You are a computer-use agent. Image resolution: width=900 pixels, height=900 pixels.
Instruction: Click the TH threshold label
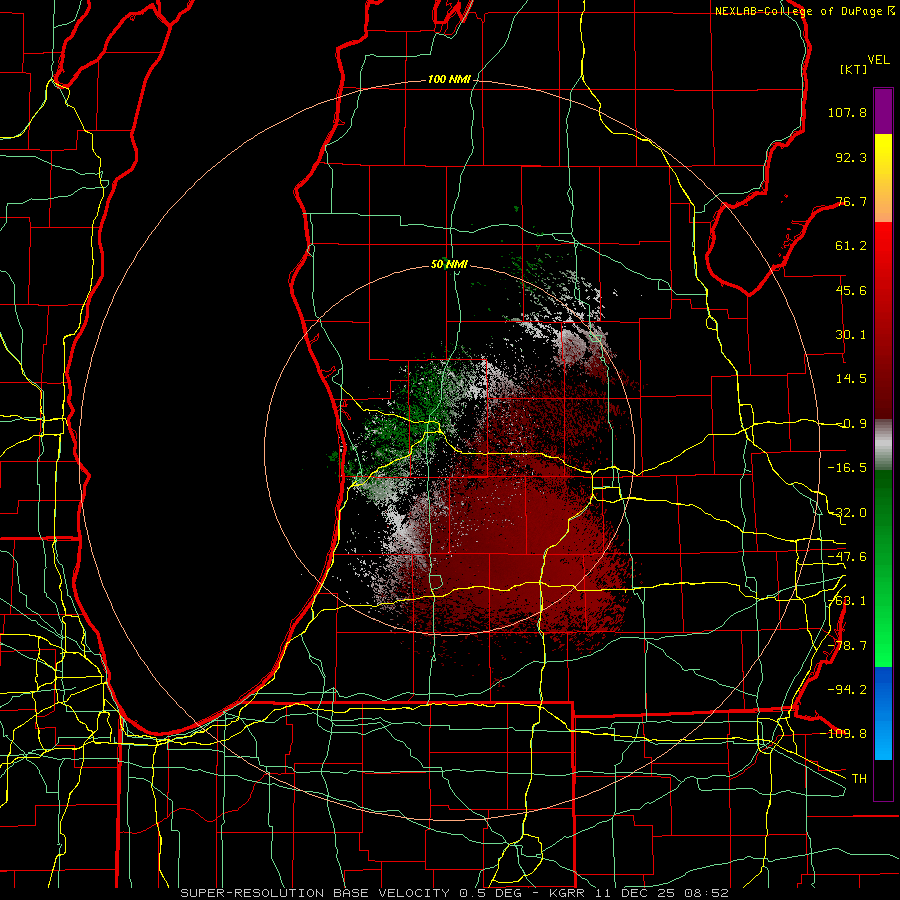click(x=859, y=778)
